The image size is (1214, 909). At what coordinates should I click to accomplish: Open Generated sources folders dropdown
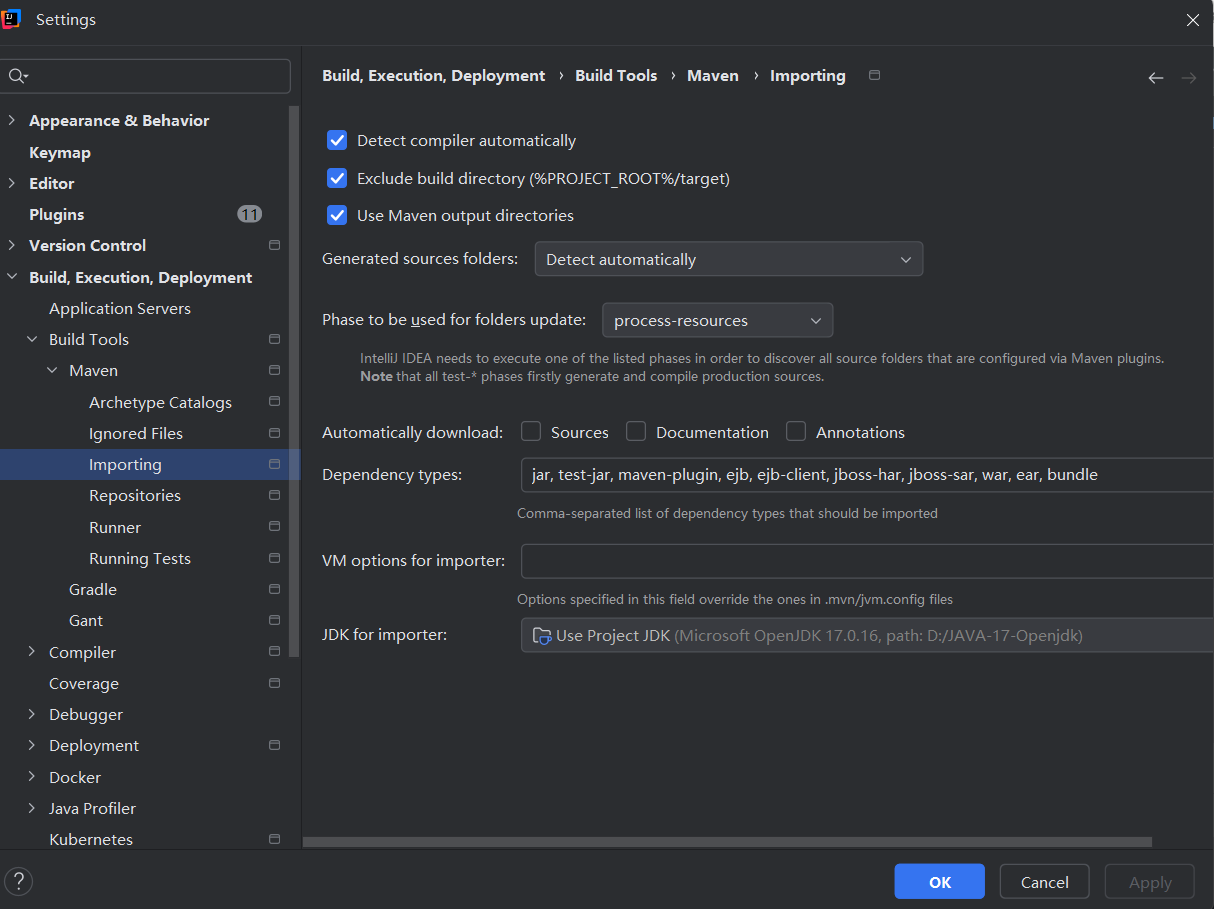pos(728,259)
